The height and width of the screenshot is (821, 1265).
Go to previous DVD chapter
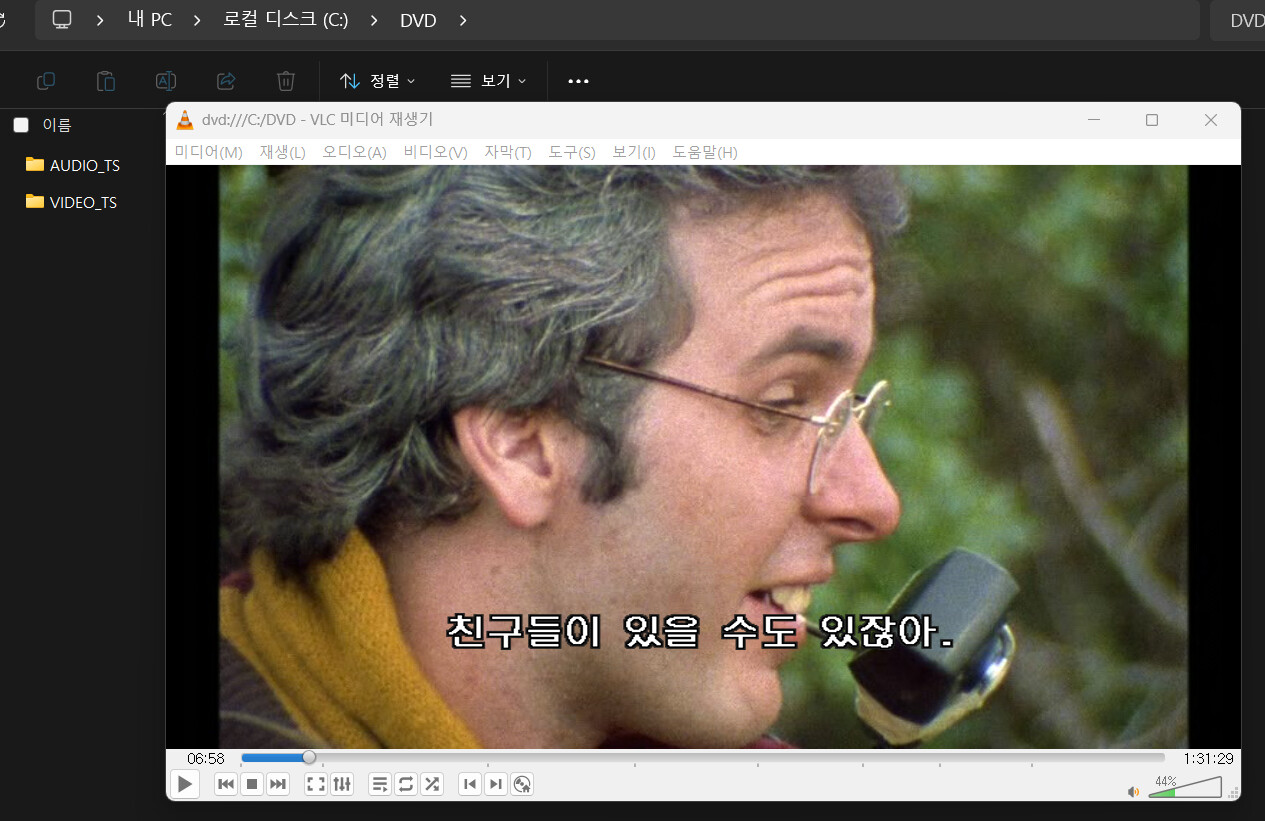[x=470, y=784]
